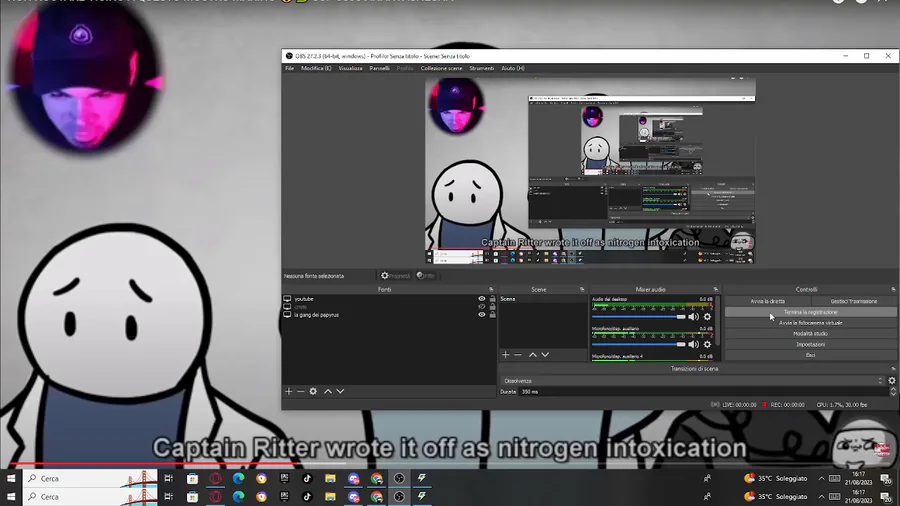Select the Scena entry in Scene list

[542, 299]
